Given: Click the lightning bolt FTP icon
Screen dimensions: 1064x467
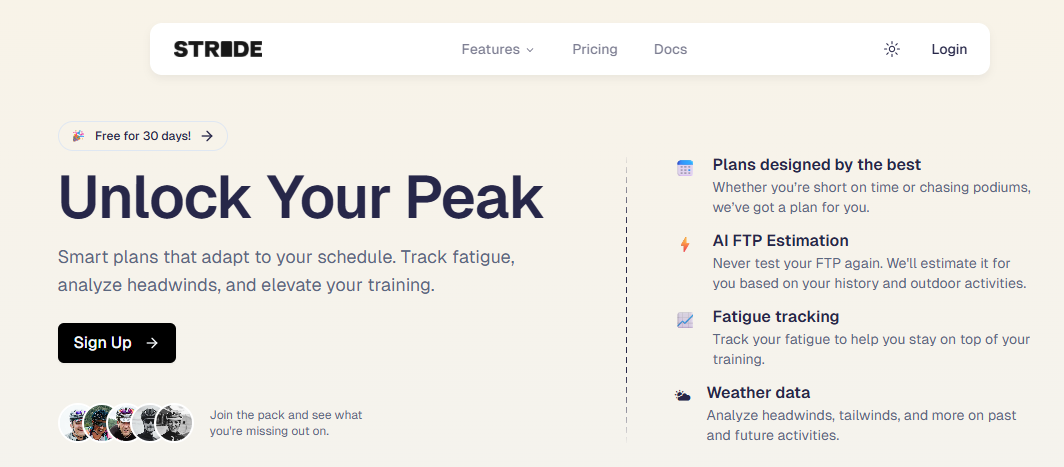Looking at the screenshot, I should point(685,244).
